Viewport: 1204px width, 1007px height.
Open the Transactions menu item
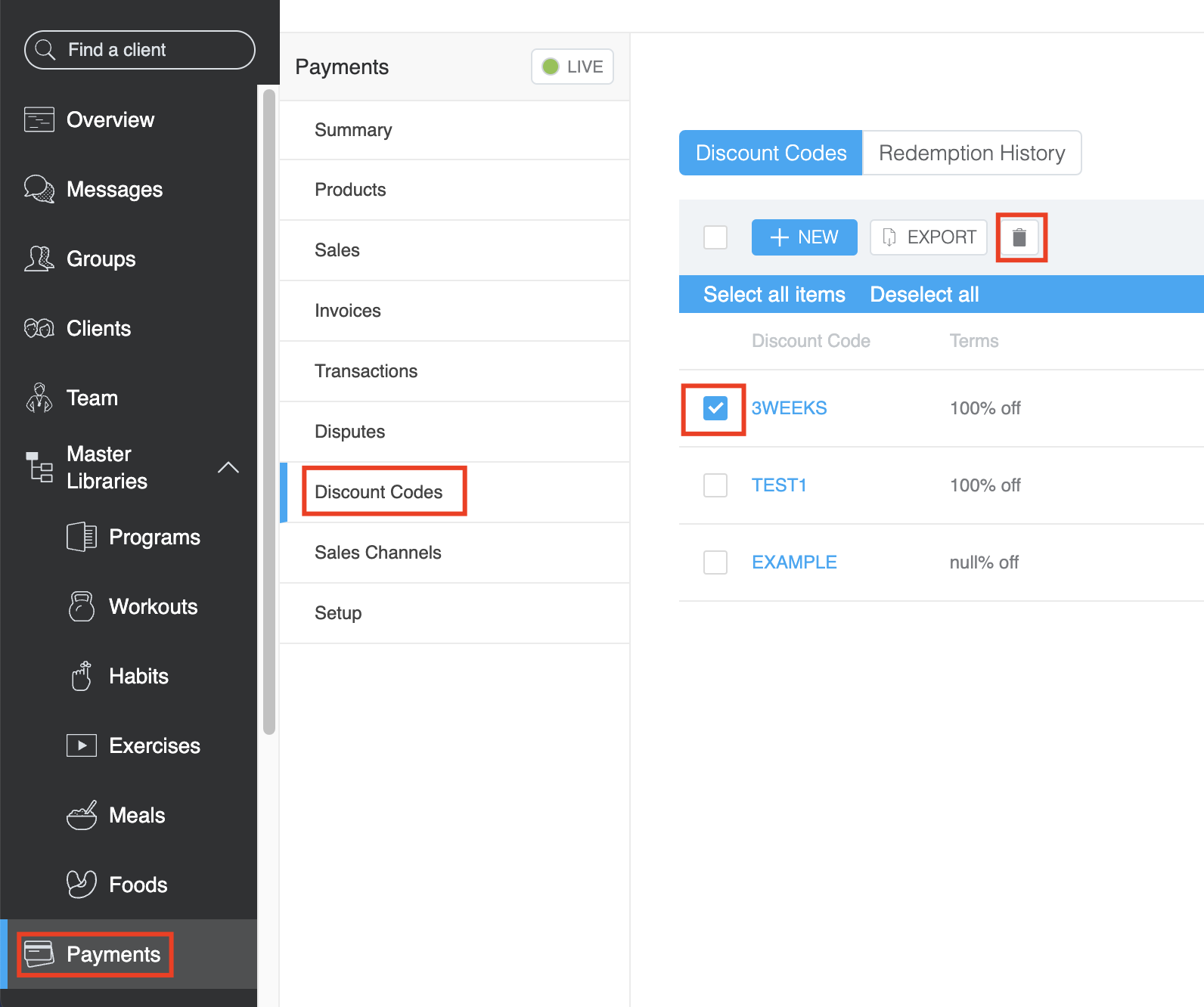pos(366,371)
